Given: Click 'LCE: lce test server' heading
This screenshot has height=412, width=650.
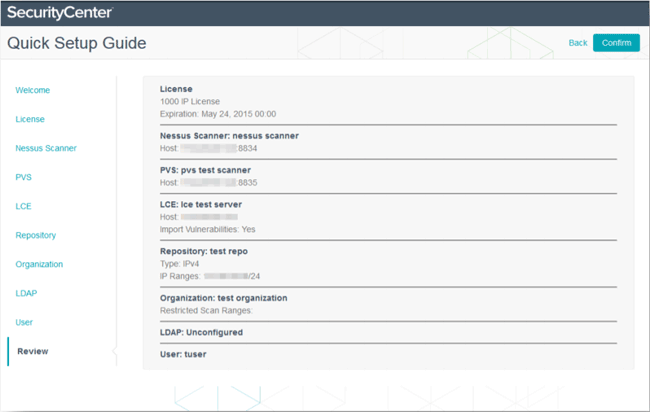Looking at the screenshot, I should pos(201,204).
